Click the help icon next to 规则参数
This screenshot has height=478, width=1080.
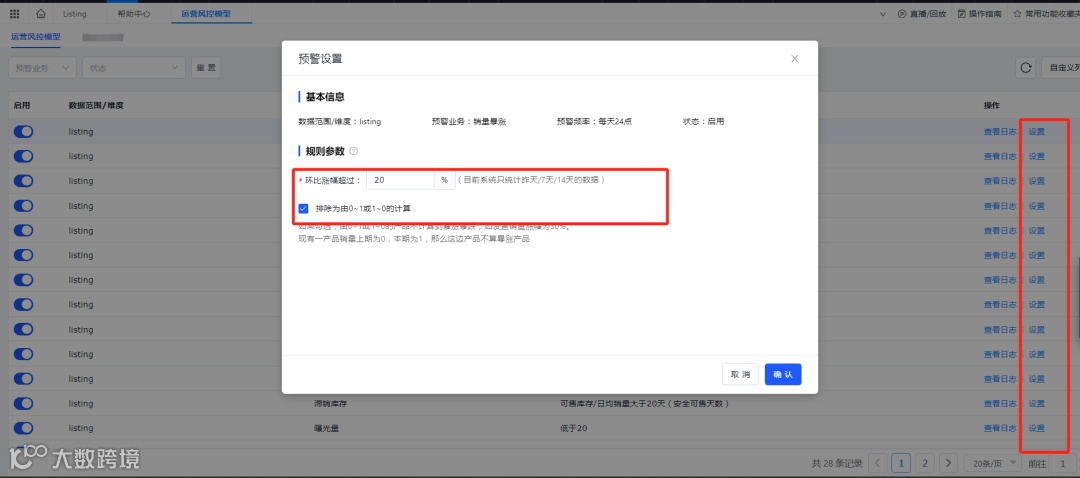pos(353,151)
